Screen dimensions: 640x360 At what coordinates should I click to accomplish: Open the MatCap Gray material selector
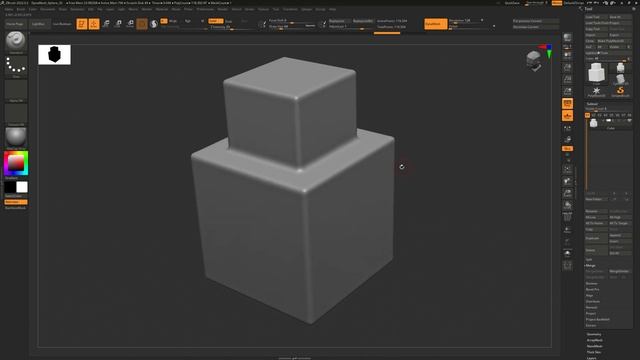click(x=16, y=138)
